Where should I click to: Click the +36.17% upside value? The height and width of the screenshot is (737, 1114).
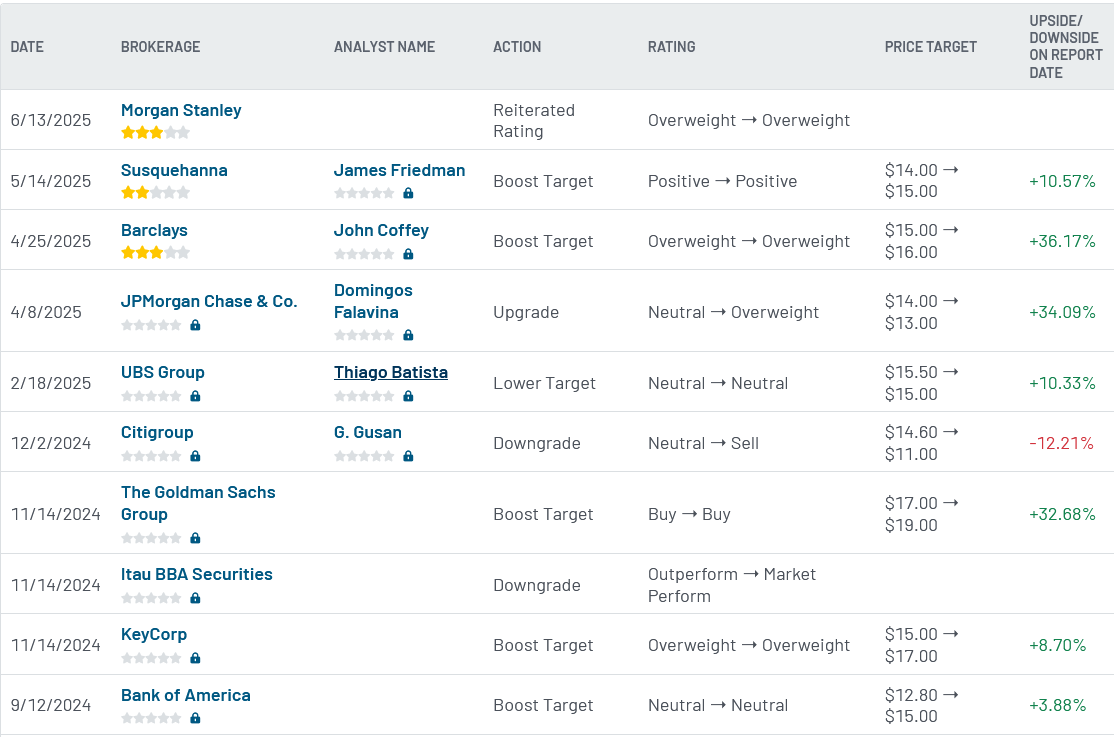pyautogui.click(x=1062, y=241)
